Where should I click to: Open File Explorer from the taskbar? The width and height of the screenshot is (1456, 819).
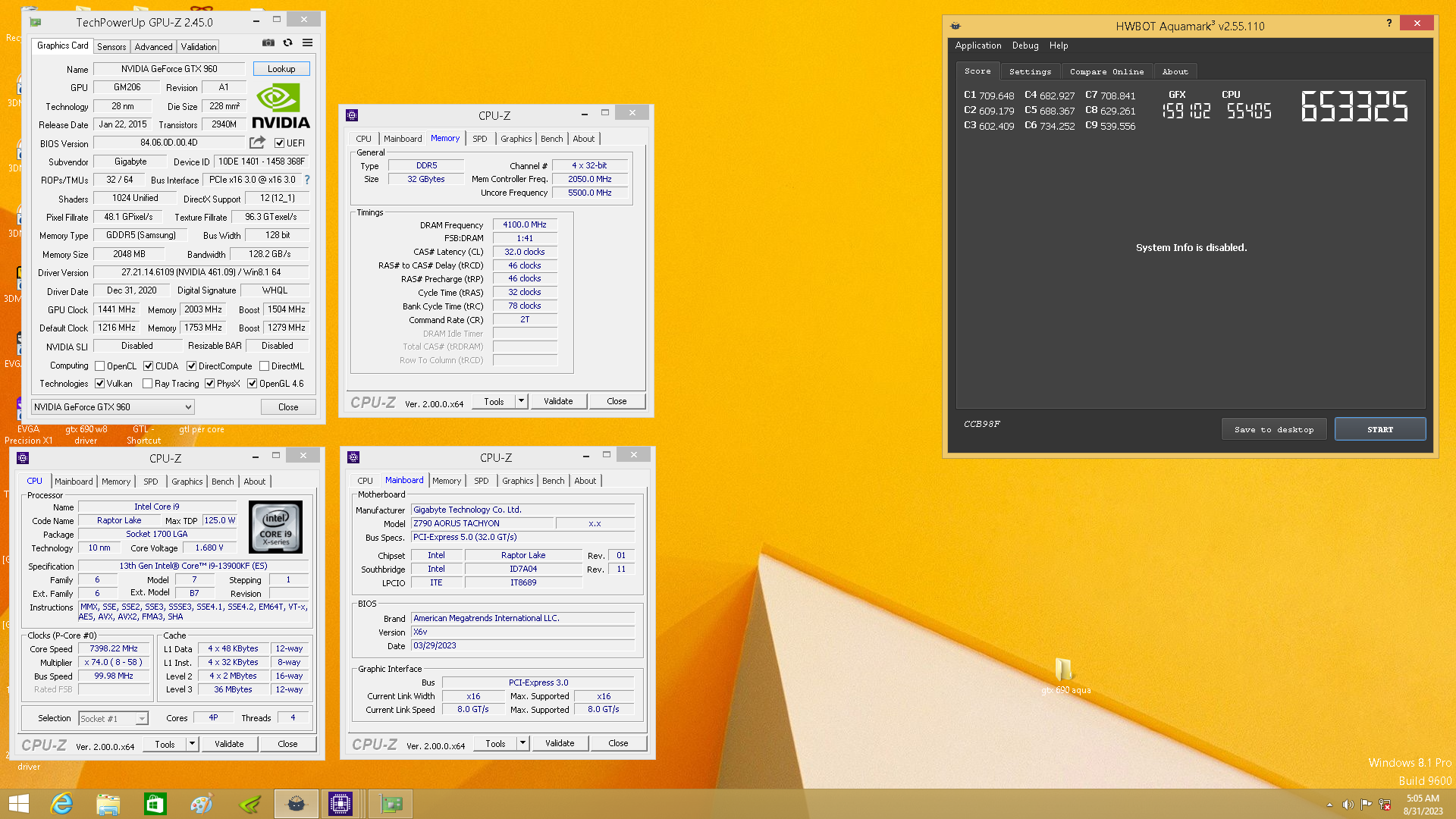108,804
